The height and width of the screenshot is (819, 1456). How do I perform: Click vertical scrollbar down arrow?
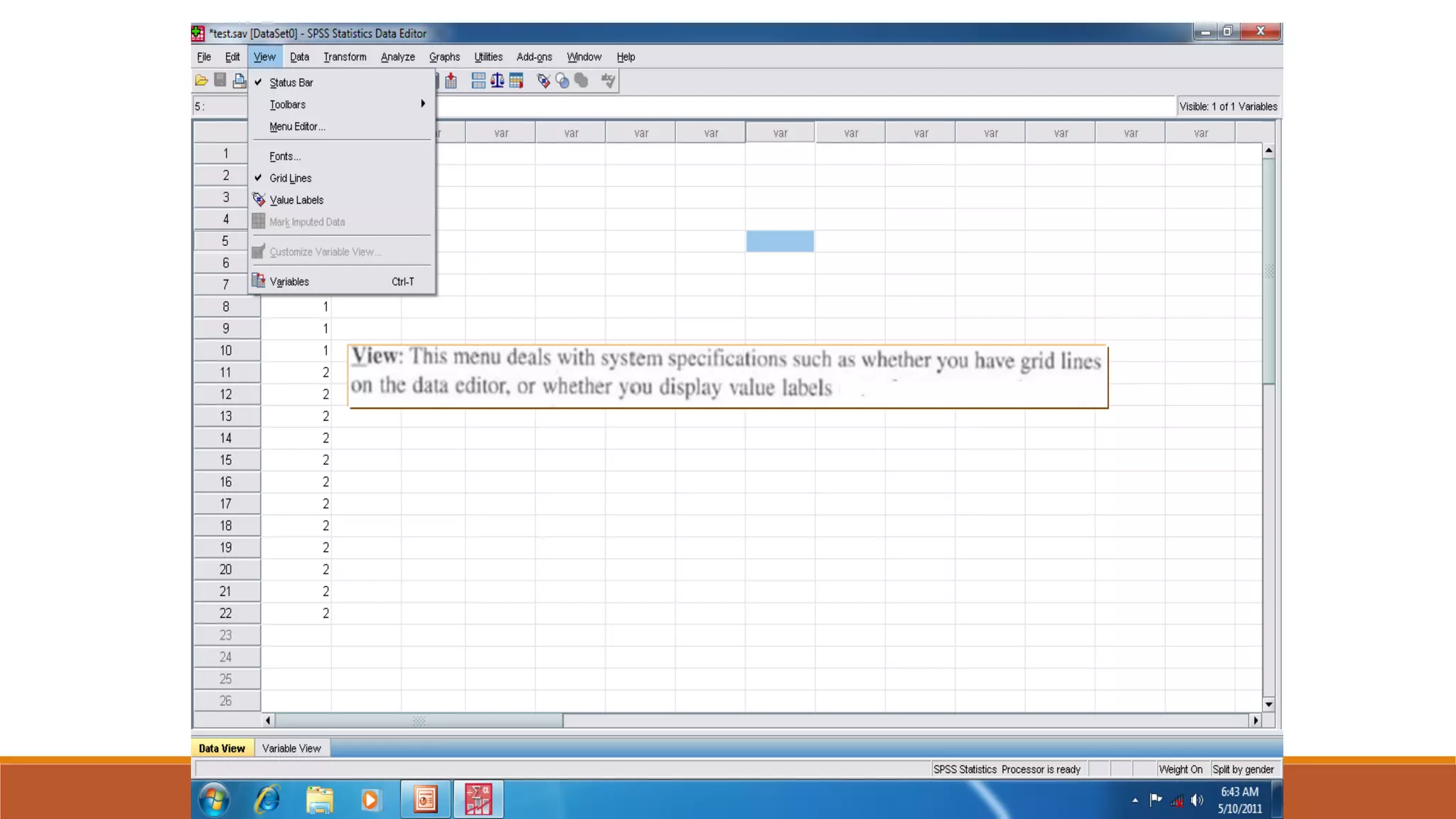(x=1269, y=705)
